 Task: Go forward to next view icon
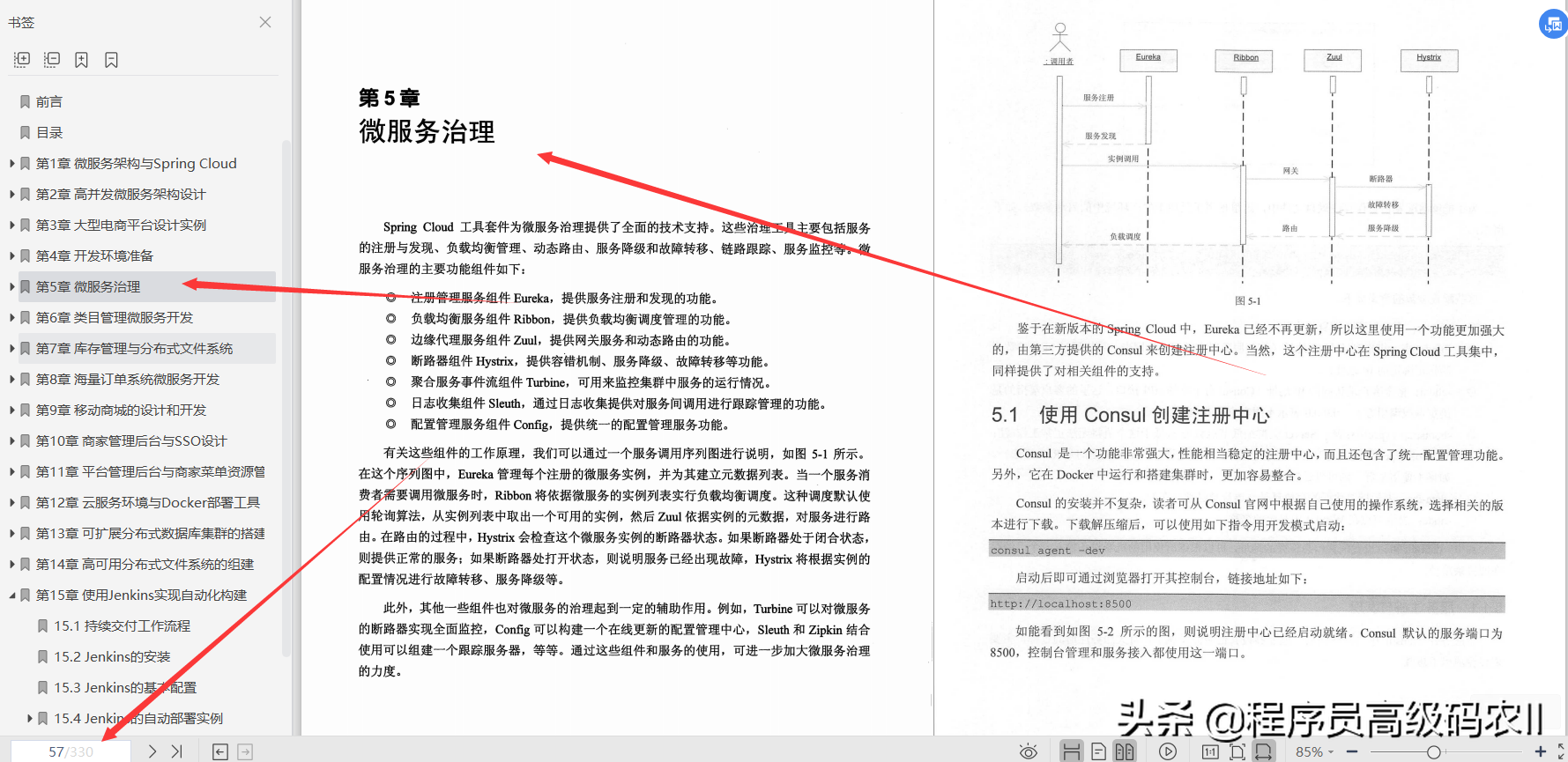click(245, 751)
